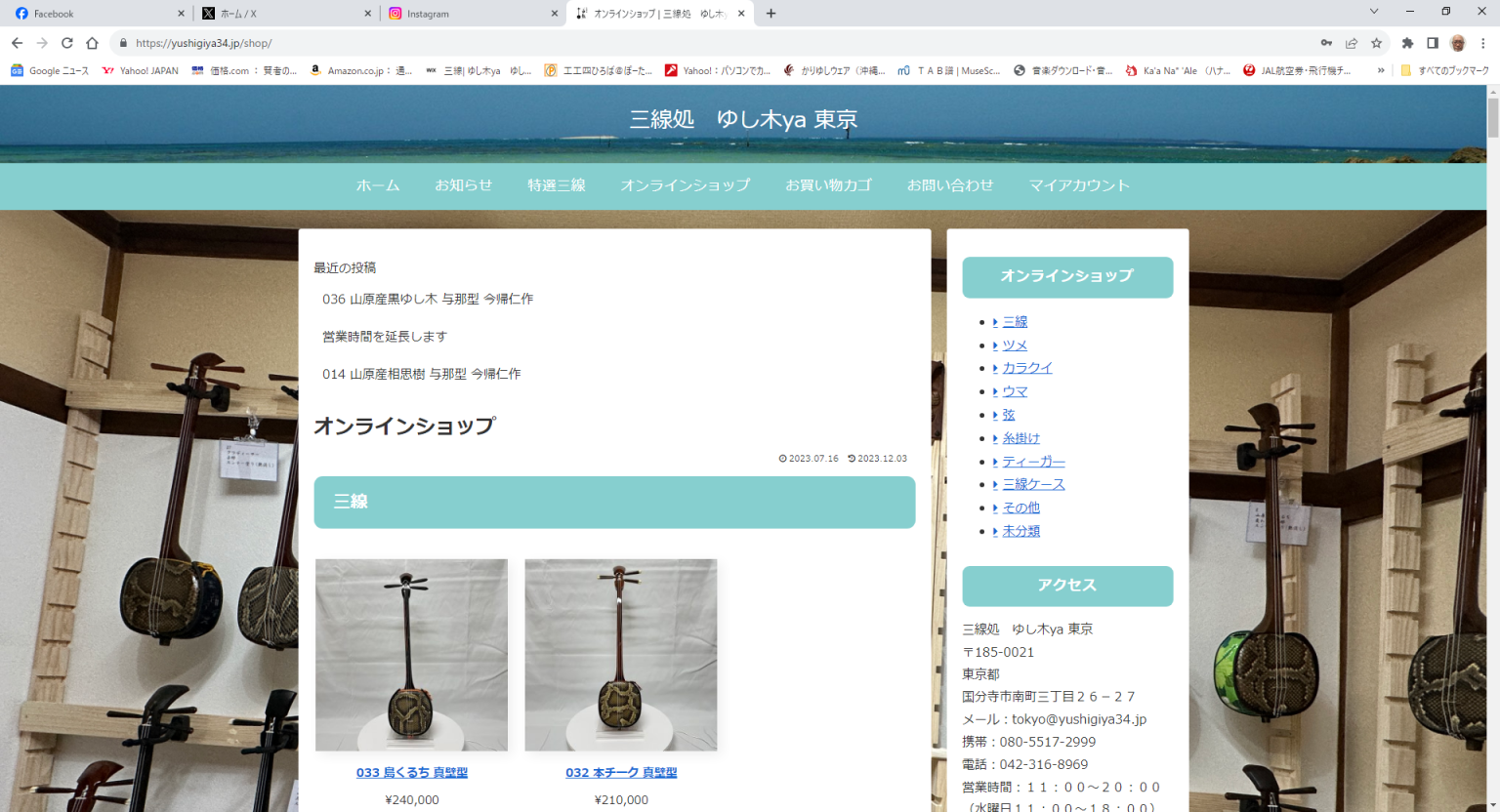This screenshot has width=1500, height=812.
Task: Open new tab with plus button
Action: click(x=771, y=14)
